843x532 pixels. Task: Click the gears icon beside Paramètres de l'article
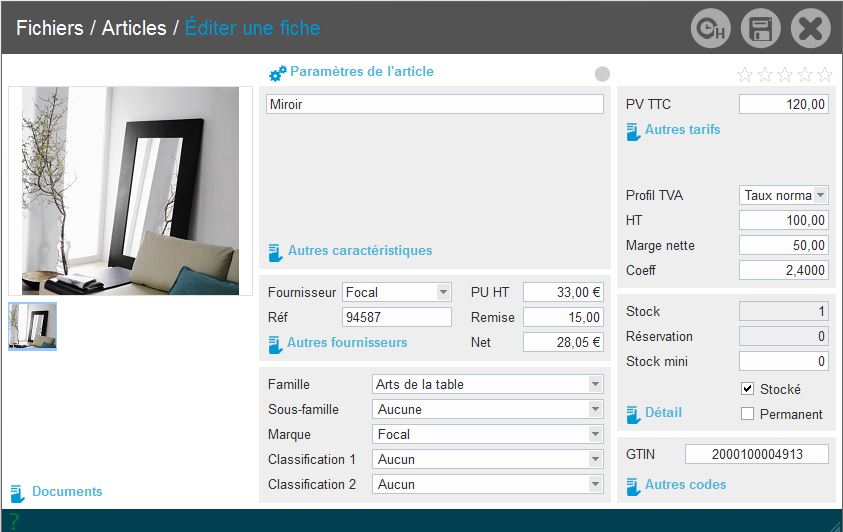click(x=277, y=73)
